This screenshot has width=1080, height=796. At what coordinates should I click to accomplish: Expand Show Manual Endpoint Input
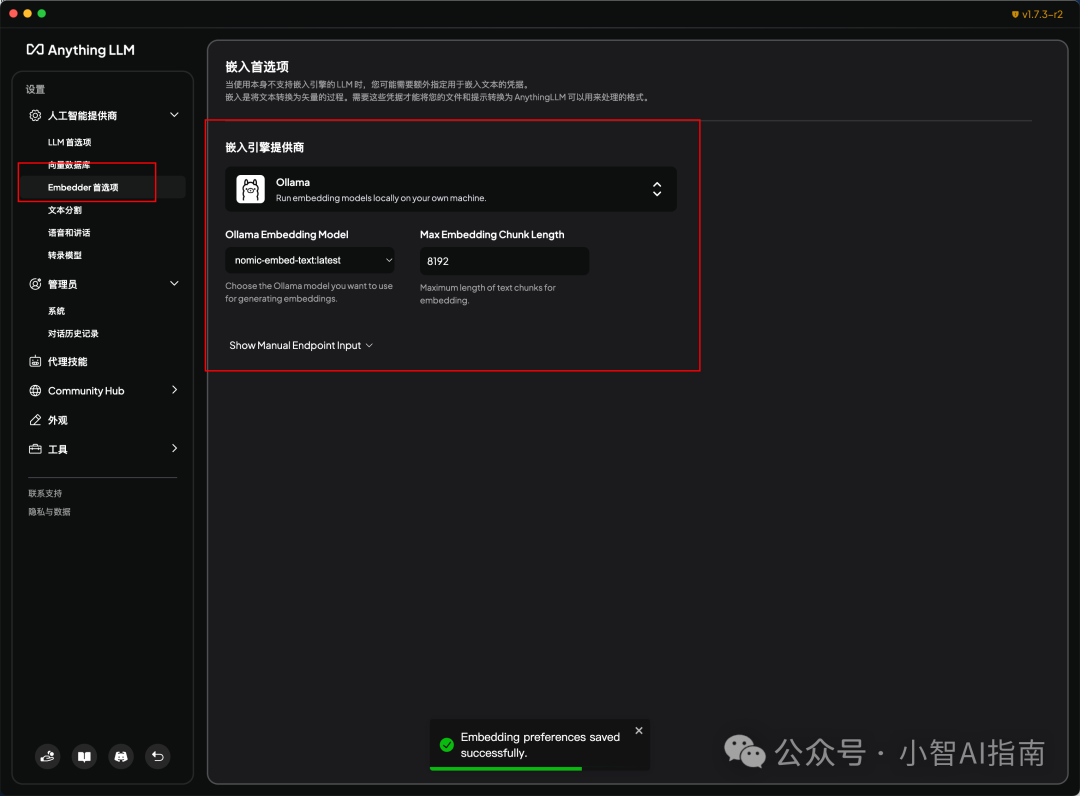point(301,346)
